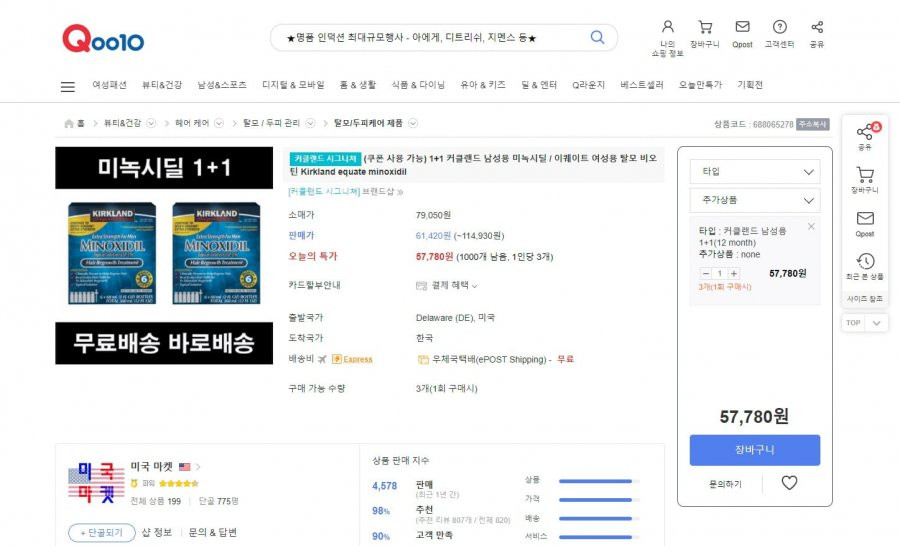Click 주소복사 button

813,124
